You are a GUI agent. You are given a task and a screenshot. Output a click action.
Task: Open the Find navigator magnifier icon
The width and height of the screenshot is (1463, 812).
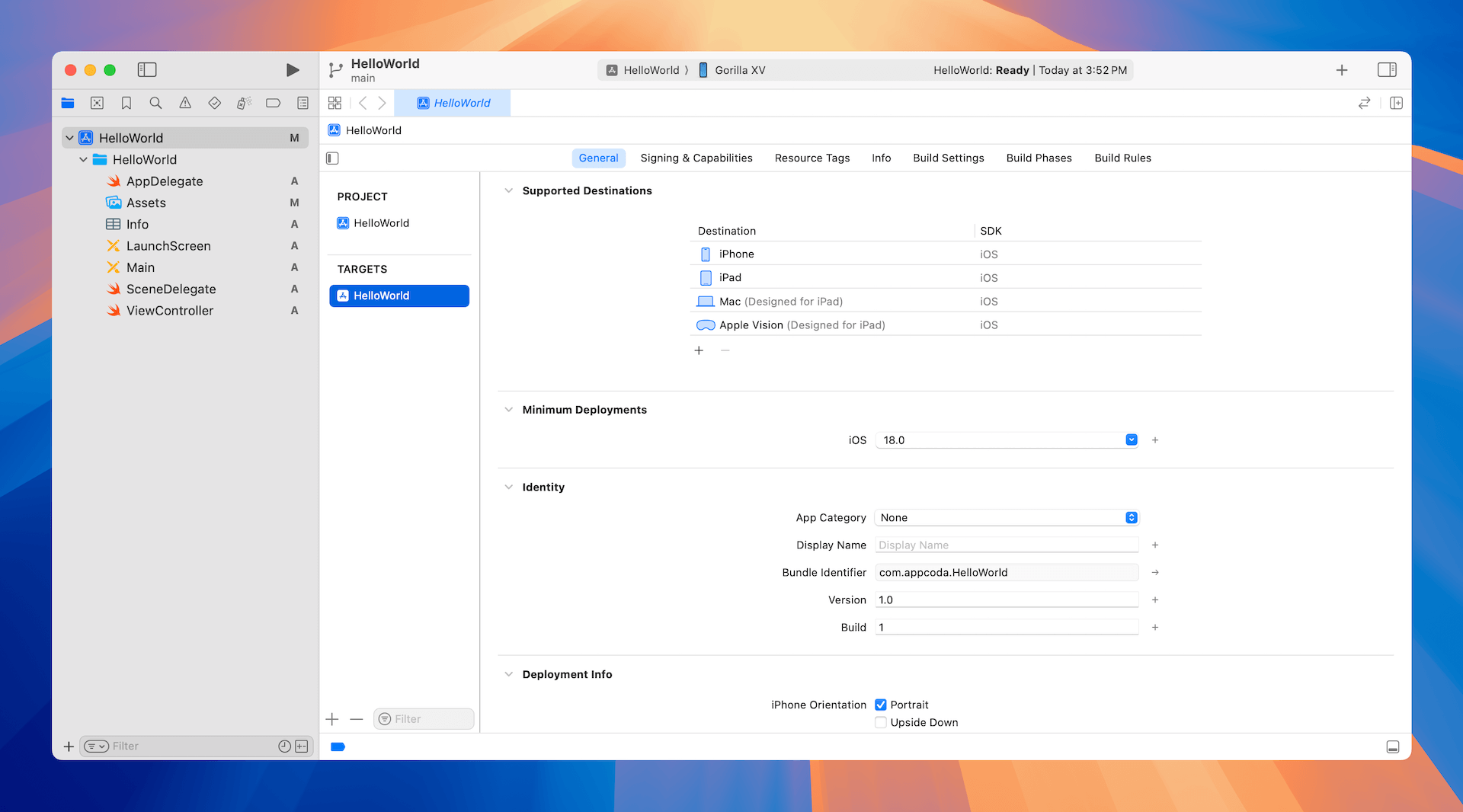click(x=155, y=103)
